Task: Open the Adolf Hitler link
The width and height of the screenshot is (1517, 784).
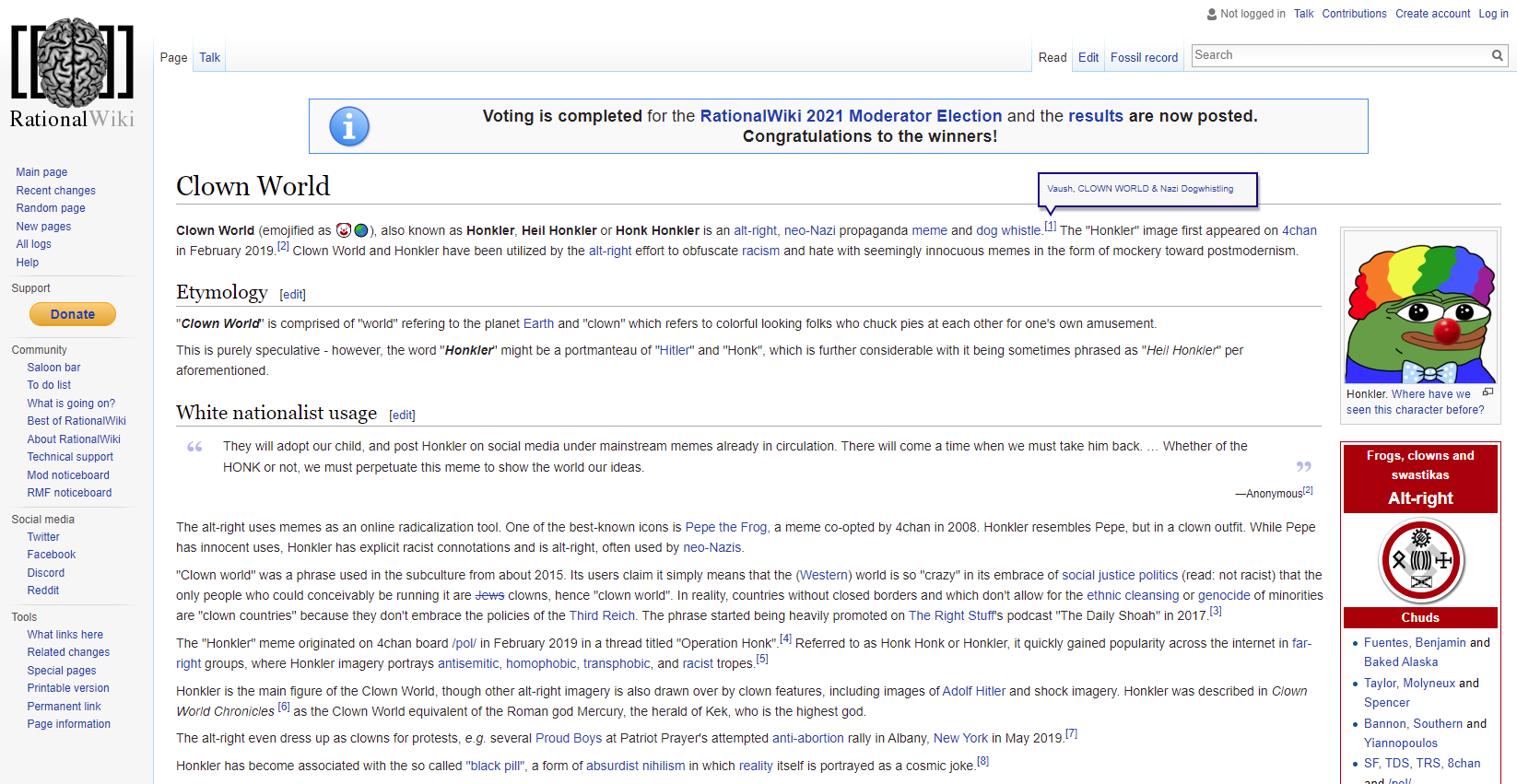Action: pos(974,691)
